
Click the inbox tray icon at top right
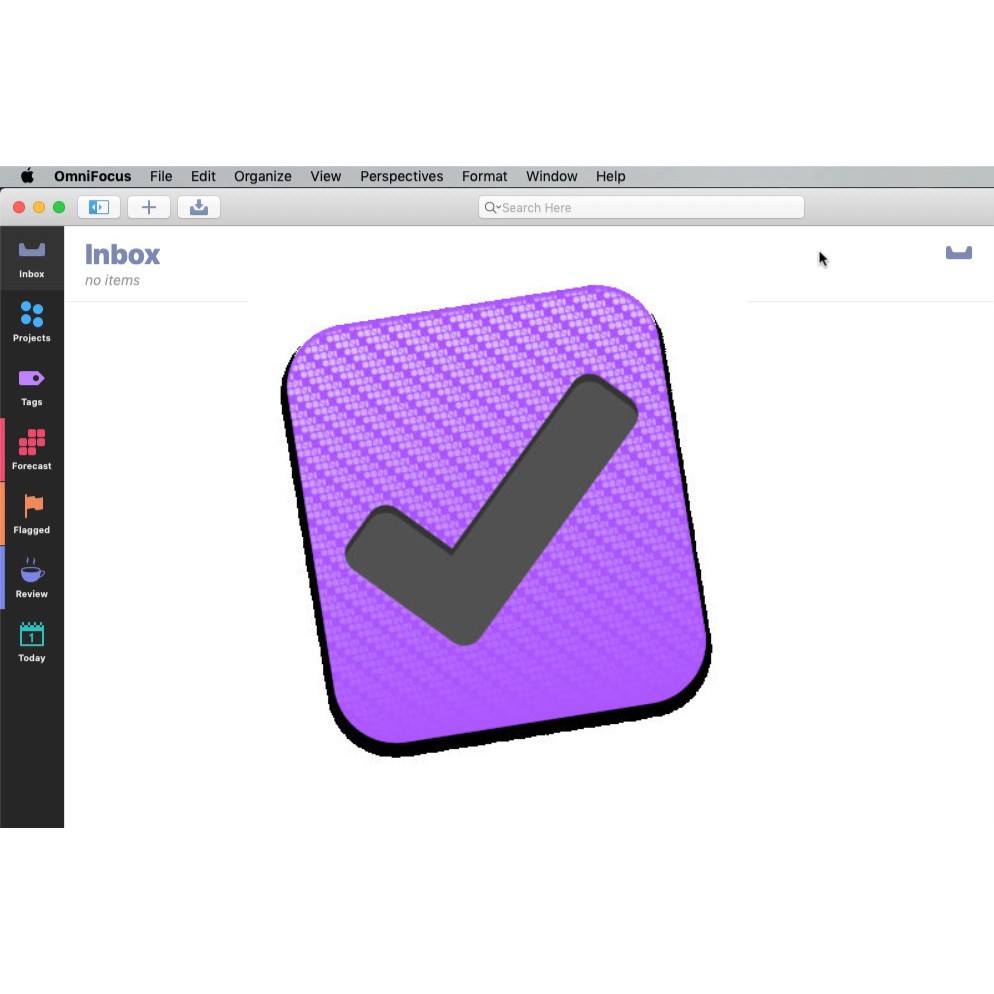[x=958, y=253]
